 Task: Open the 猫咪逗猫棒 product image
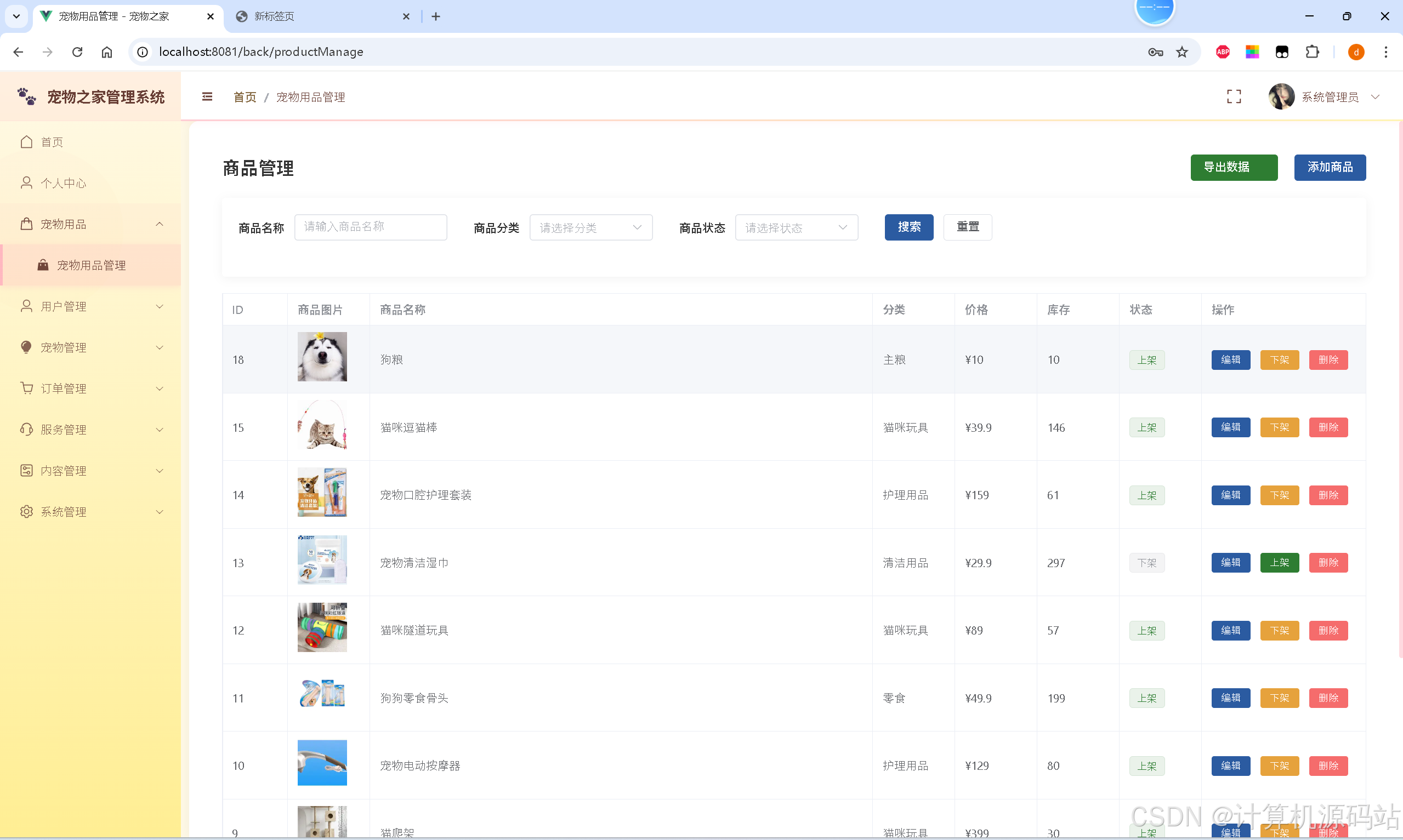[322, 425]
